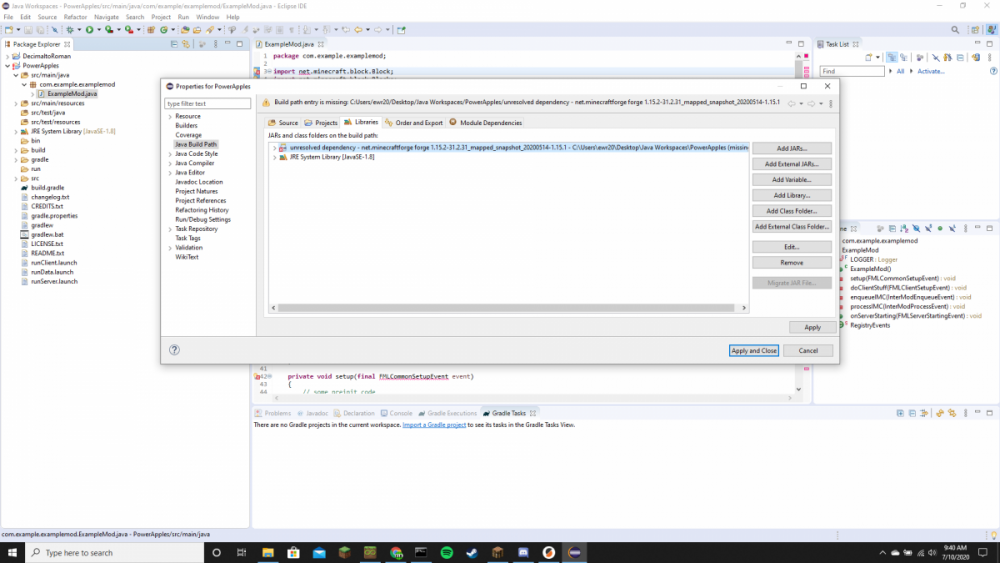Click Back navigation arrow in toolbar
Viewport: 1000px width, 563px height.
coord(358,29)
